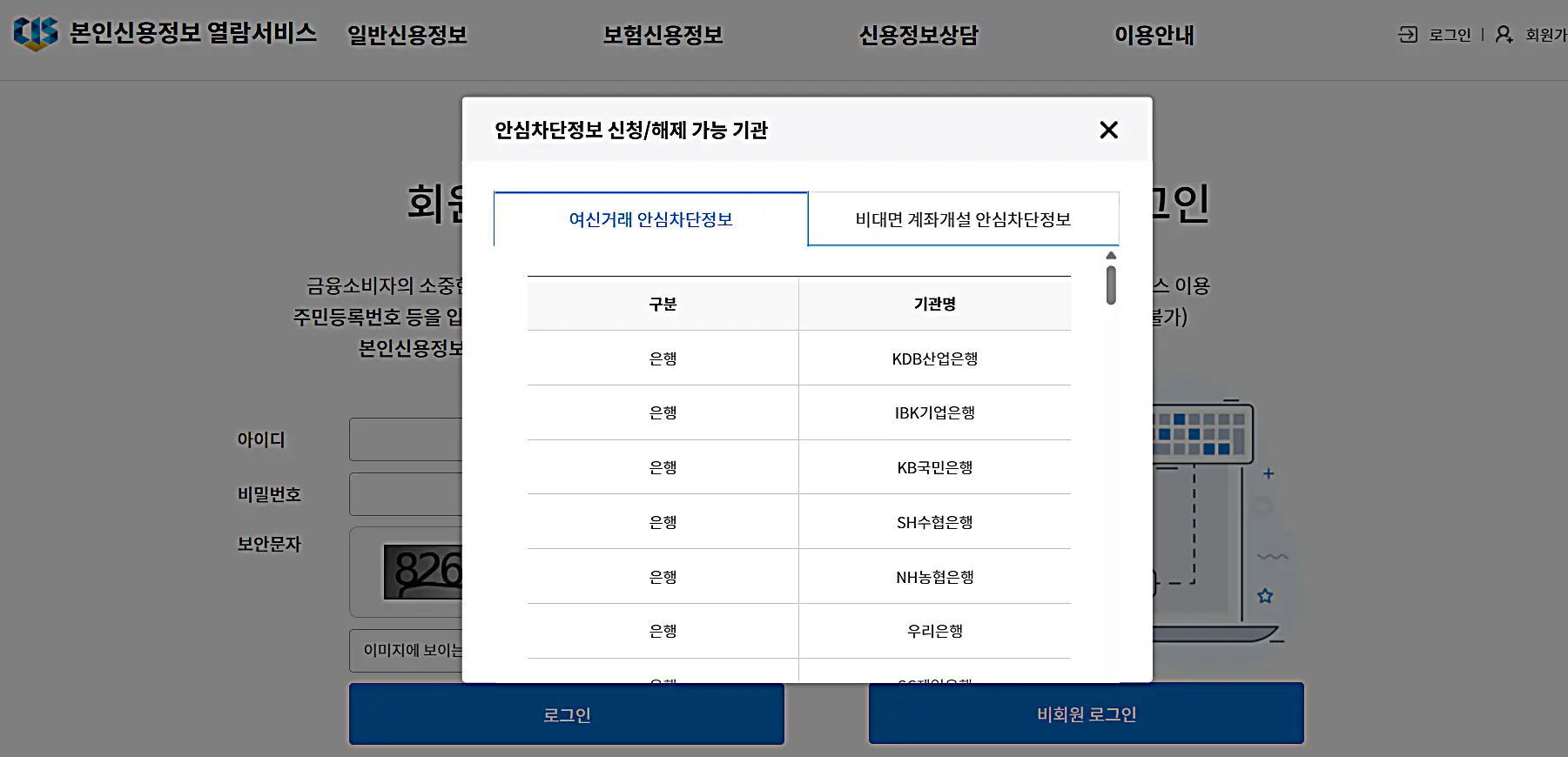This screenshot has width=1568, height=757.
Task: Click the CIS logo in header
Action: point(36,33)
